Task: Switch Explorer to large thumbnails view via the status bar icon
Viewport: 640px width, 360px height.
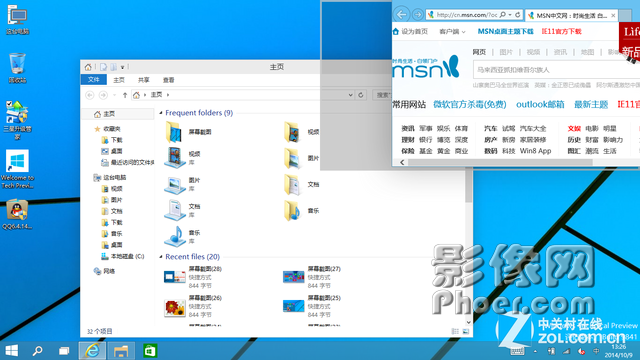Action: (x=466, y=331)
